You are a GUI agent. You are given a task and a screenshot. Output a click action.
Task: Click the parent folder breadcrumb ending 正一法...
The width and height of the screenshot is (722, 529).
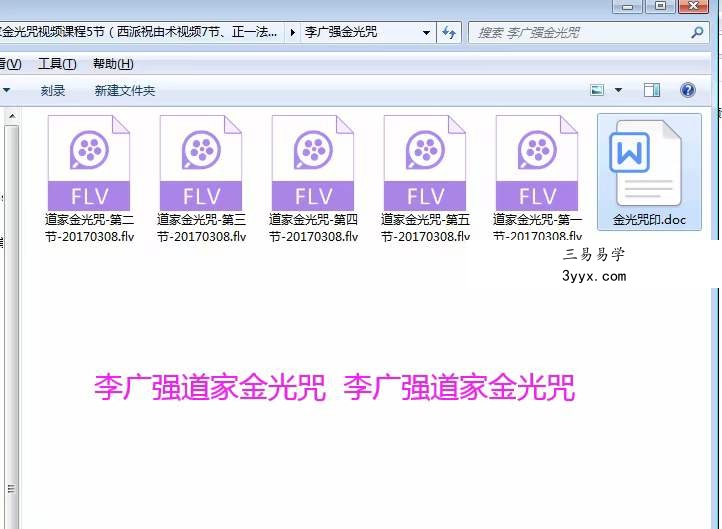(x=139, y=32)
